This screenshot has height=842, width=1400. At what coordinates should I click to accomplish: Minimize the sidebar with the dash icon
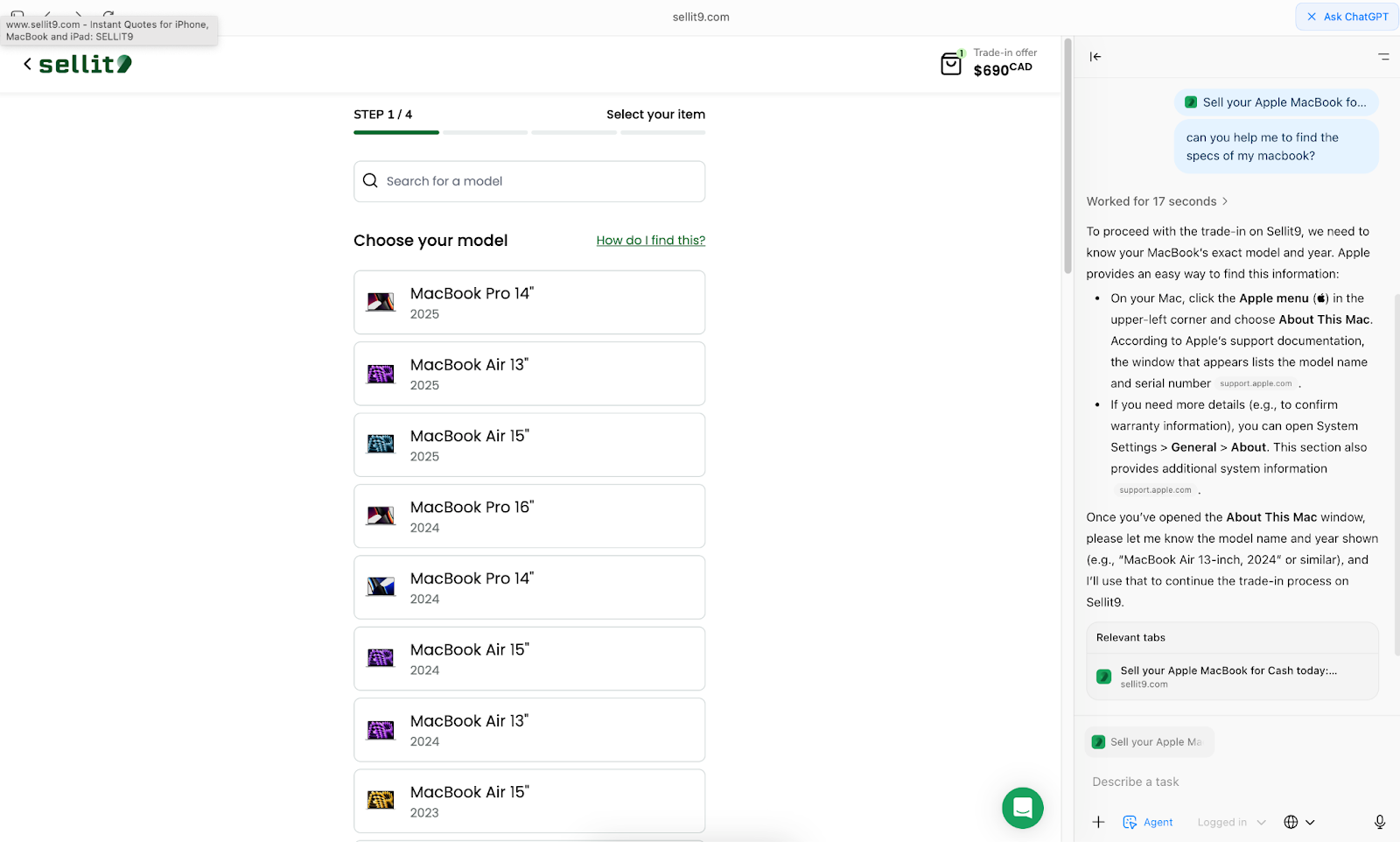(x=1383, y=57)
